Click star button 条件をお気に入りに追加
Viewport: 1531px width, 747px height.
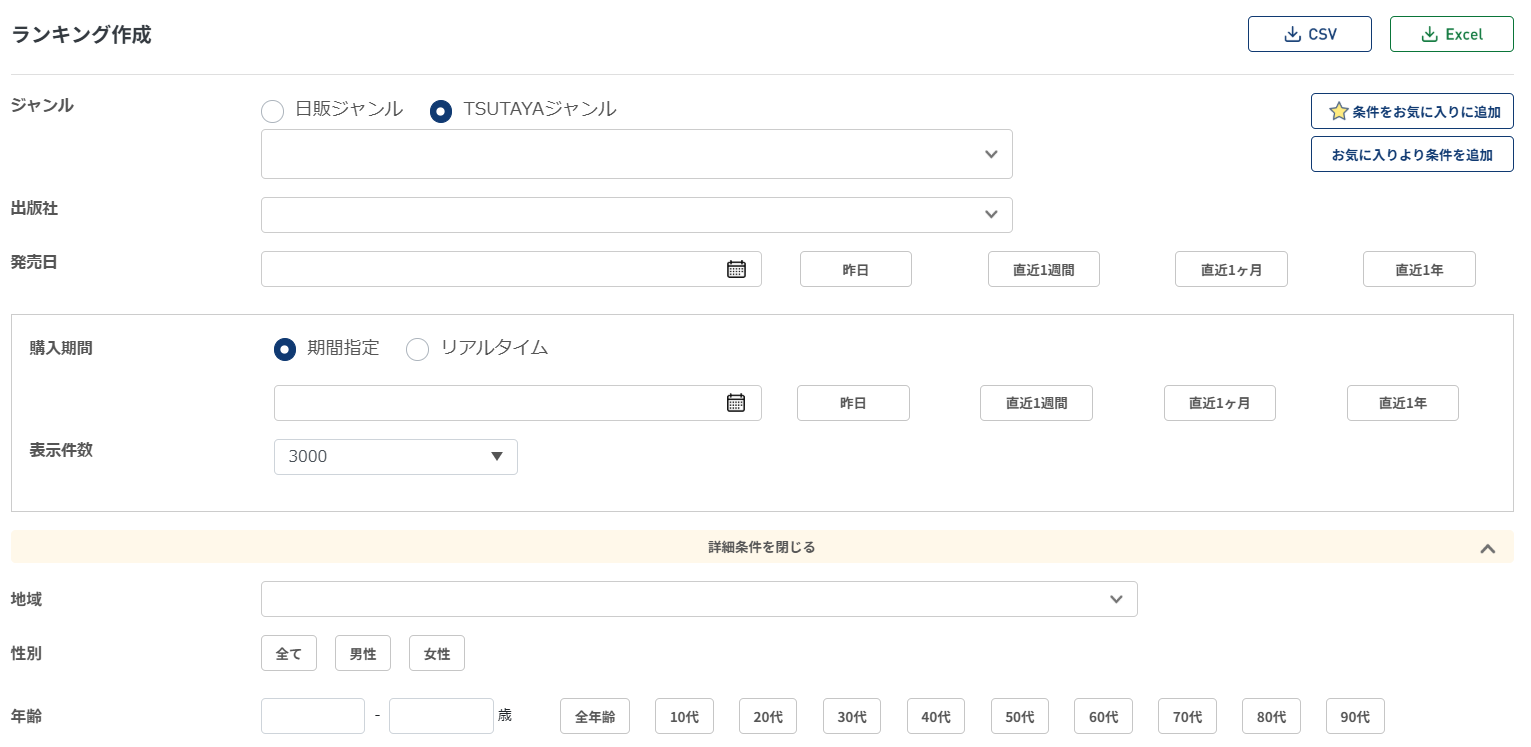[1411, 111]
